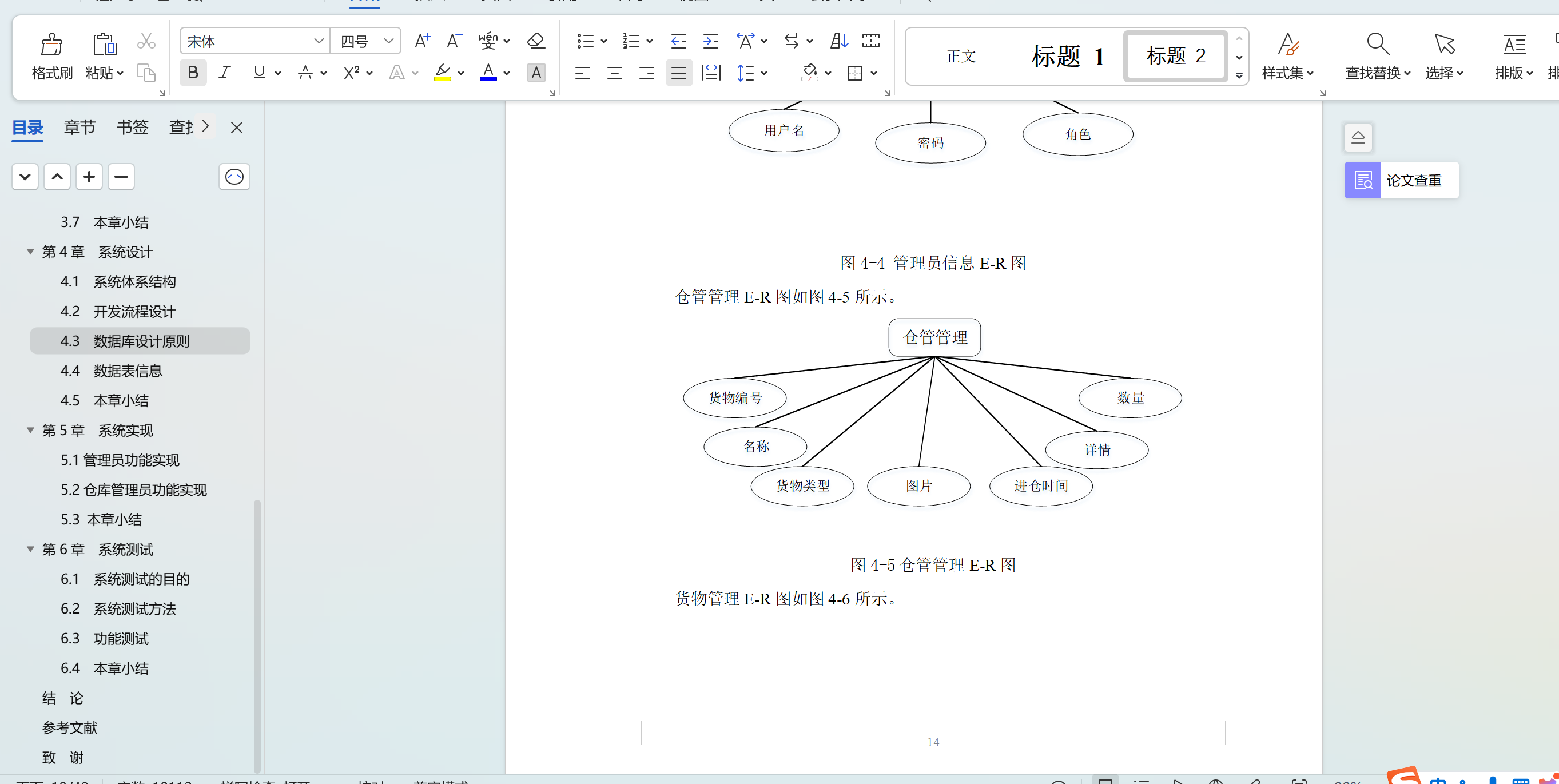
Task: Toggle bold formatting
Action: coord(193,73)
